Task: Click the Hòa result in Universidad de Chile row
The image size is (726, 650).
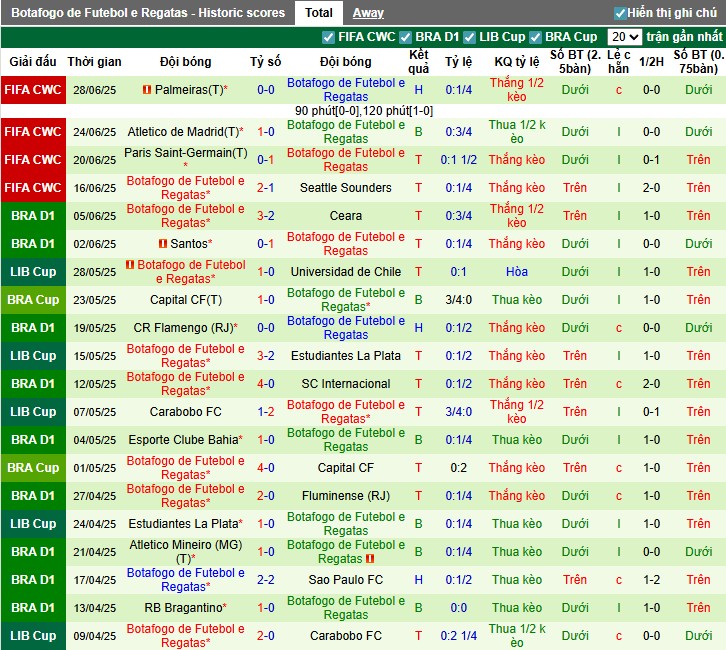Action: (517, 272)
